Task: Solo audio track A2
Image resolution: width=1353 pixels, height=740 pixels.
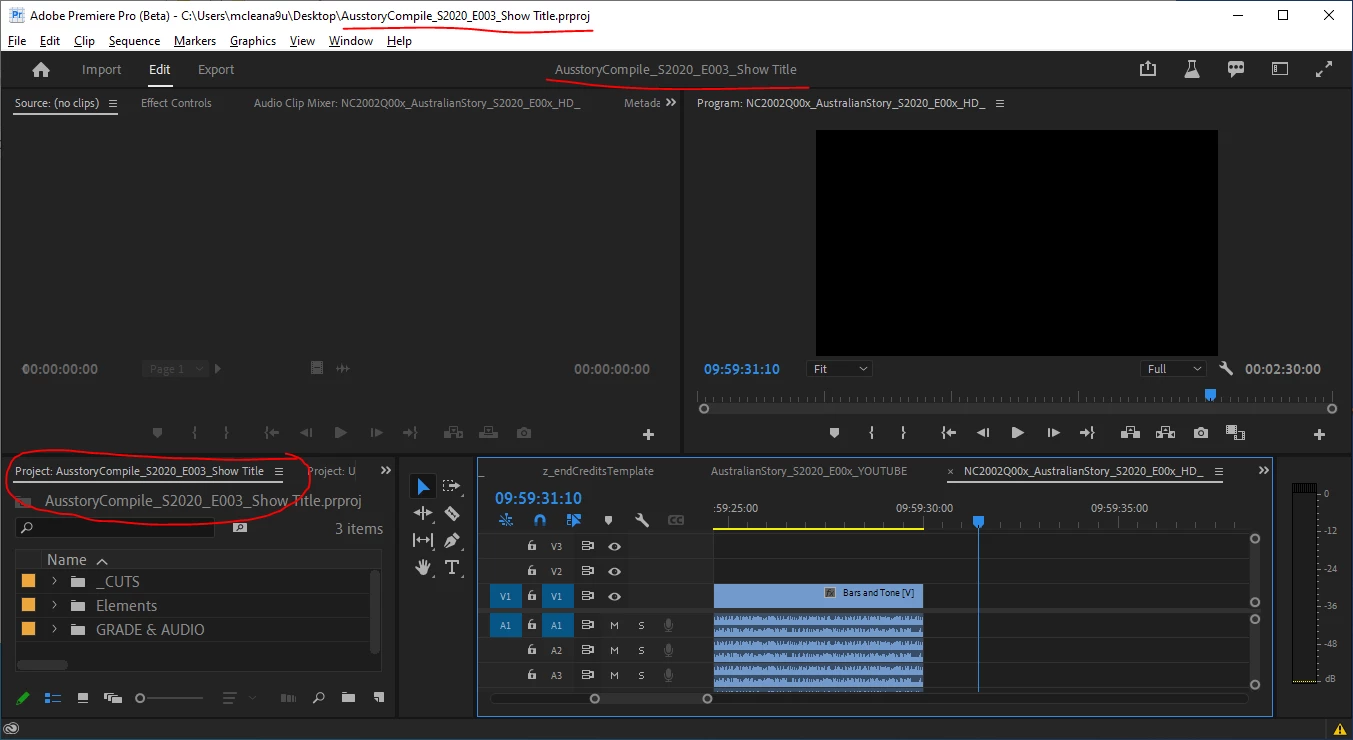Action: click(641, 650)
